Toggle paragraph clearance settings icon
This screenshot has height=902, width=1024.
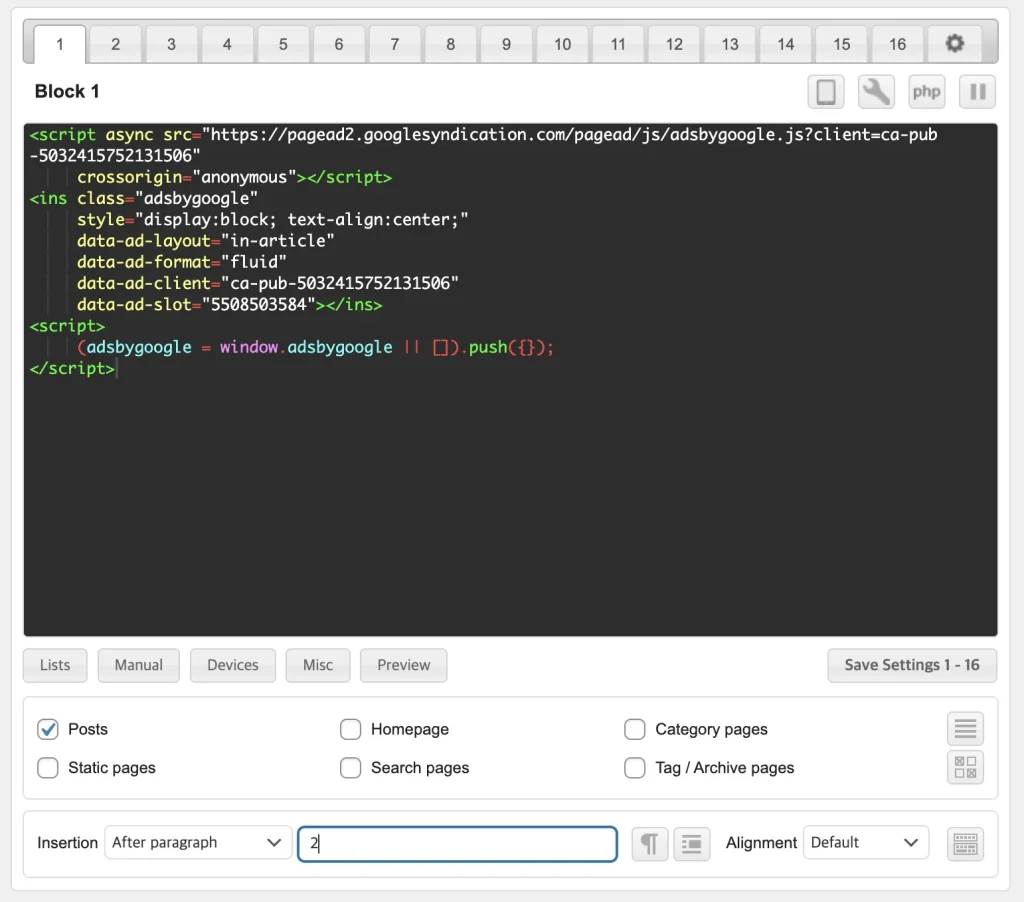click(692, 843)
